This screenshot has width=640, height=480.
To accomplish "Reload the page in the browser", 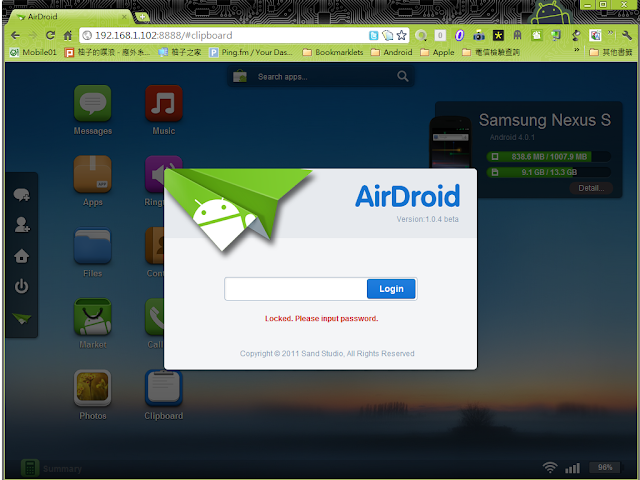I will tap(50, 36).
